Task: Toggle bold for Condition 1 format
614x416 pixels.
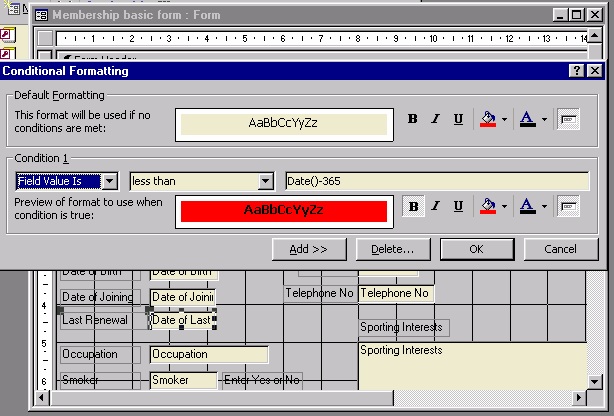Action: 413,207
